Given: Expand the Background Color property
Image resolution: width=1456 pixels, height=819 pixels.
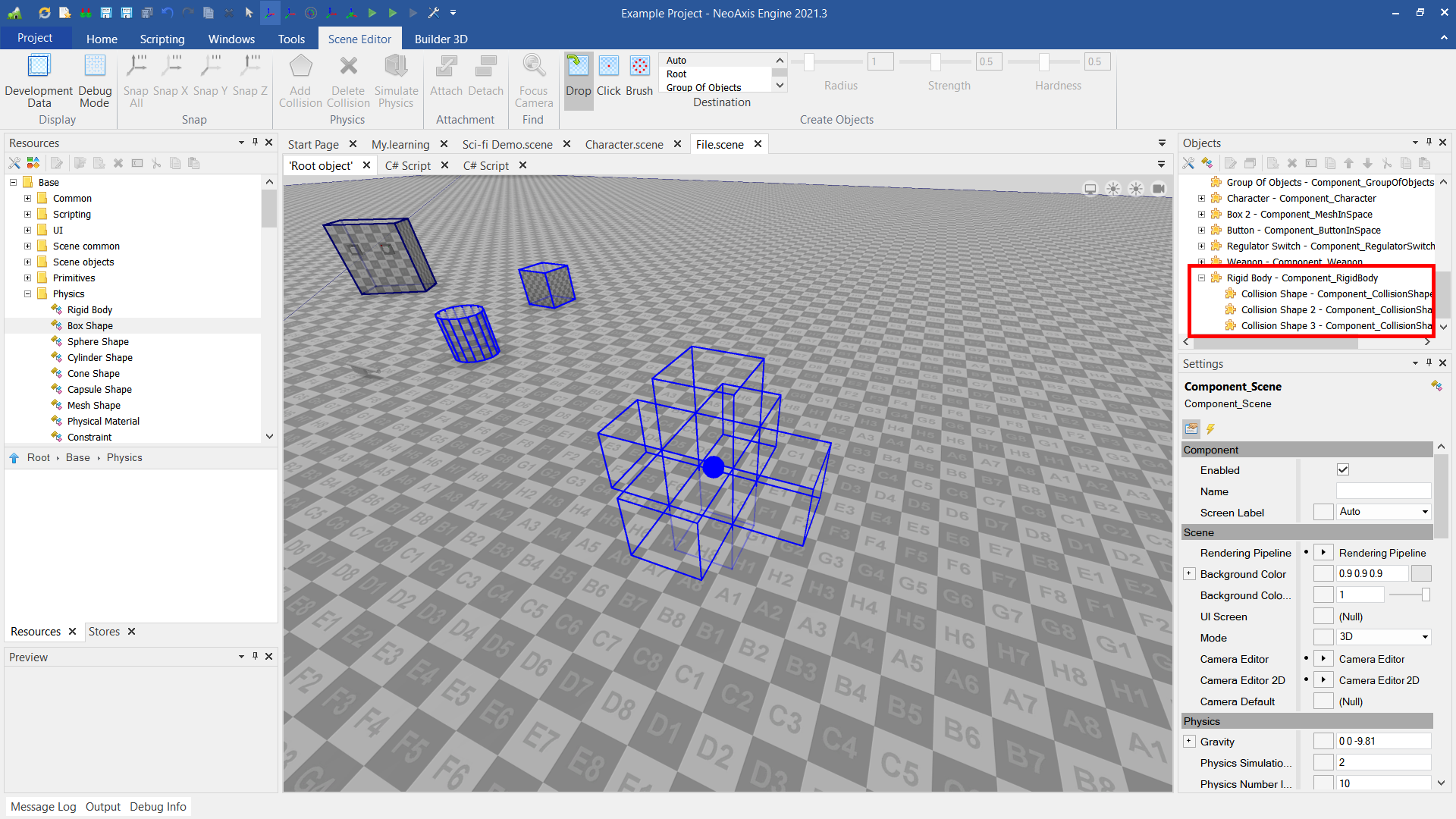Looking at the screenshot, I should (x=1189, y=574).
